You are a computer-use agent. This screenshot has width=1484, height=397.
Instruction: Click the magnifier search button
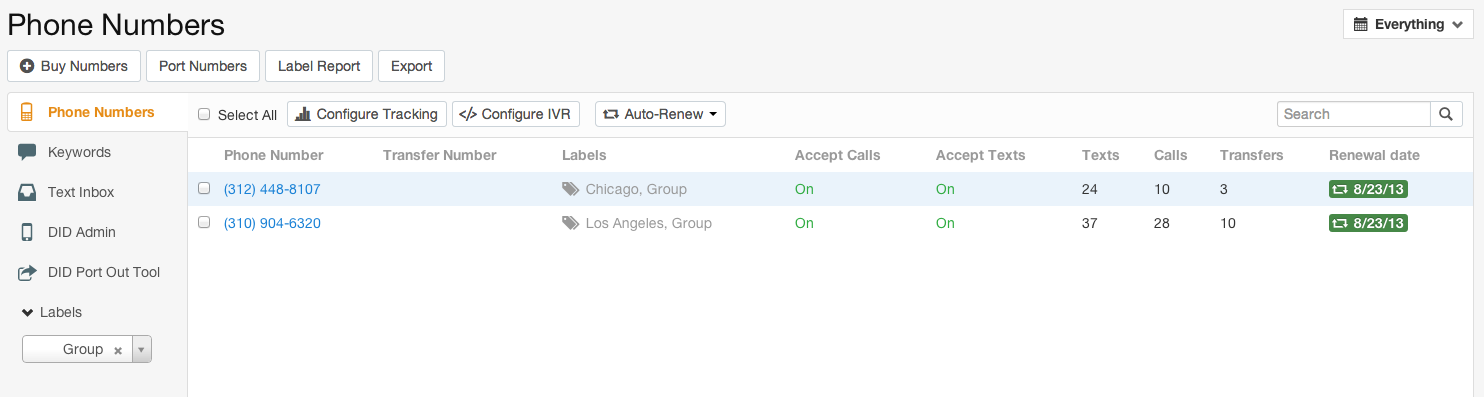coord(1446,114)
